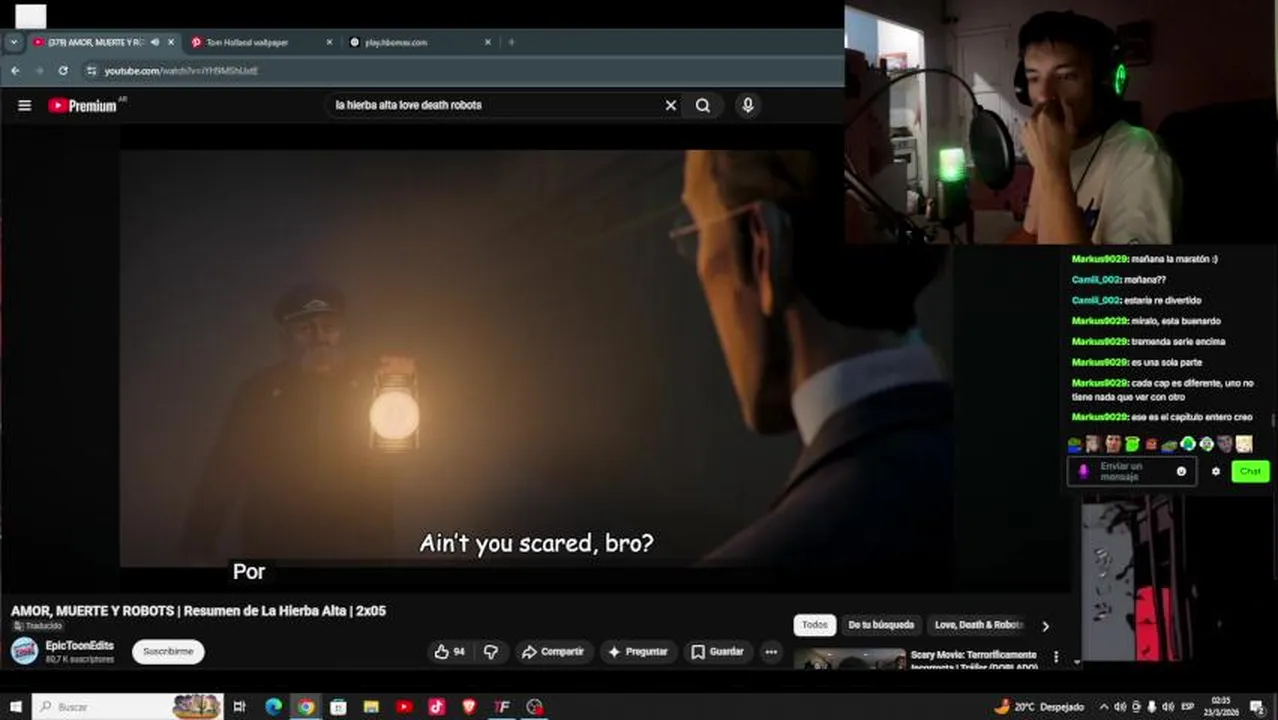Viewport: 1278px width, 720px height.
Task: Open the Windows notification center
Action: pyautogui.click(x=1255, y=707)
